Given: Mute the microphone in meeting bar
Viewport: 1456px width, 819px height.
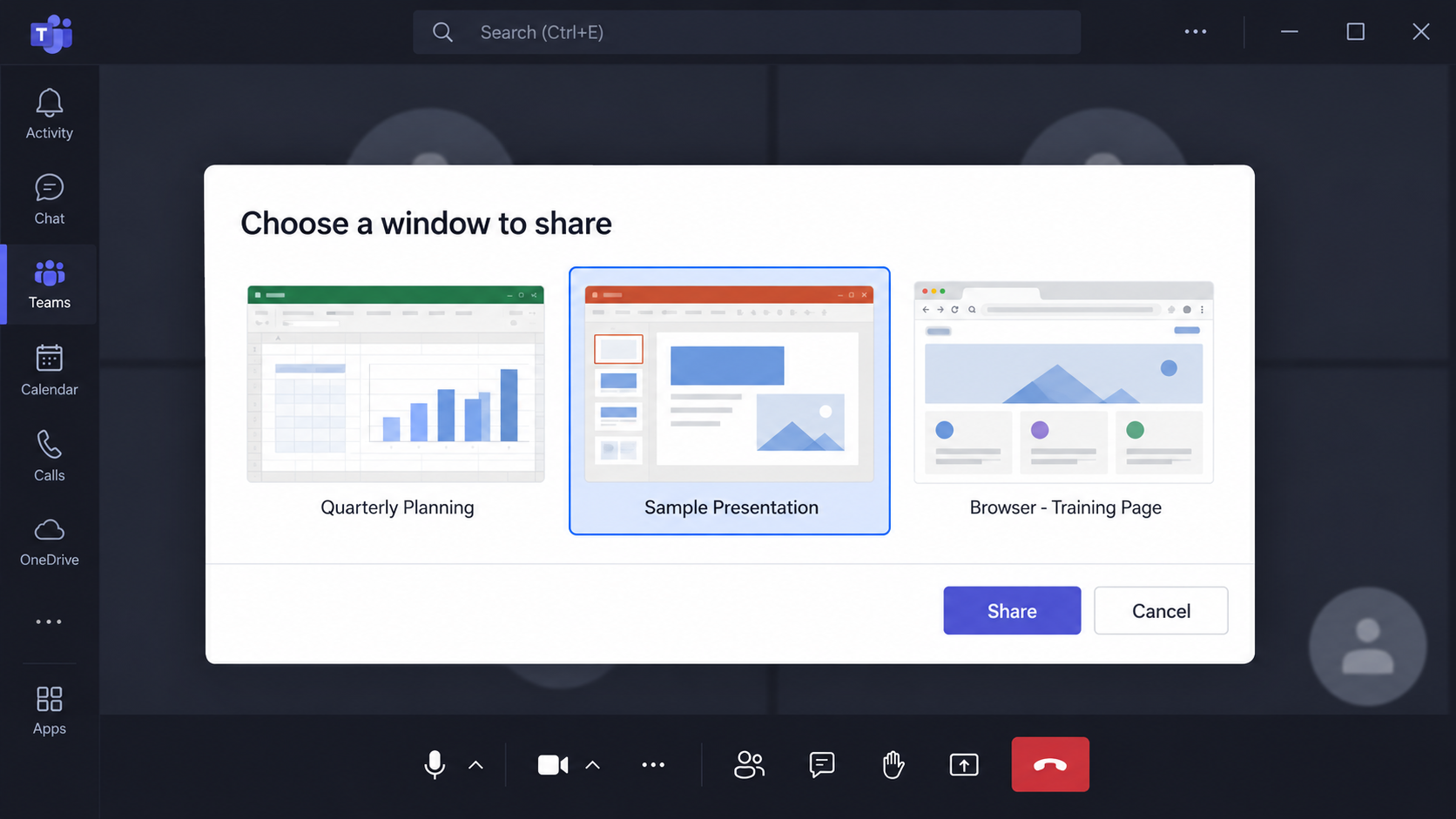Looking at the screenshot, I should (x=435, y=764).
